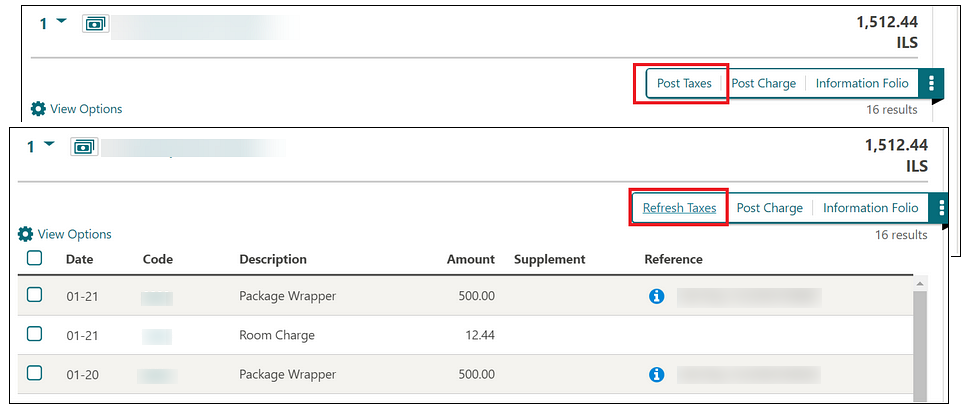The image size is (970, 411).
Task: Expand the top window 1 dropdown arrow
Action: click(x=61, y=22)
